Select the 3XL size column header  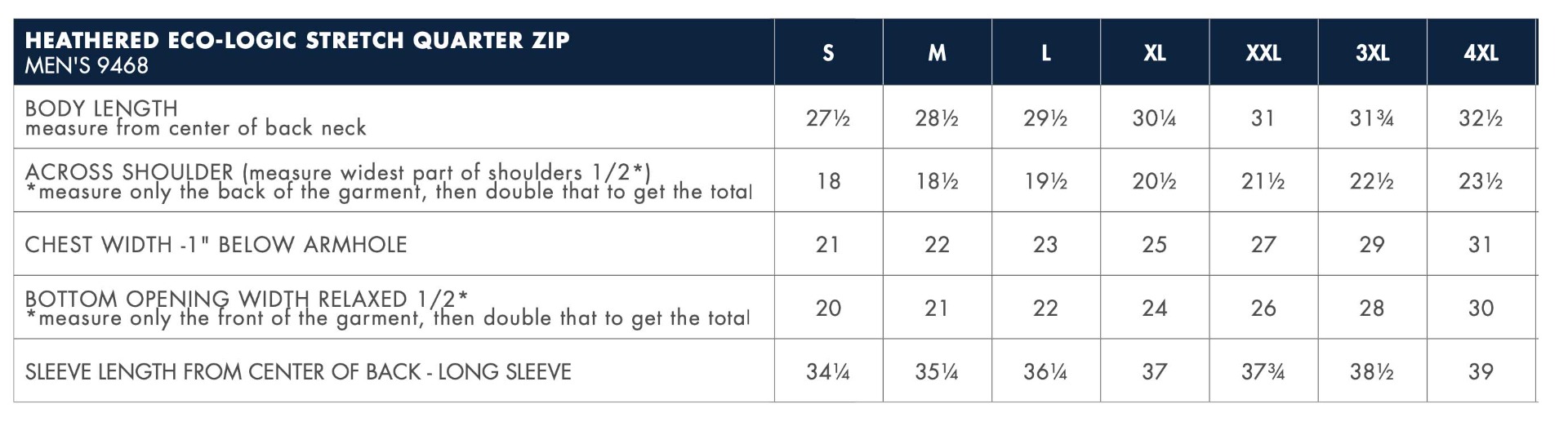pos(1372,53)
